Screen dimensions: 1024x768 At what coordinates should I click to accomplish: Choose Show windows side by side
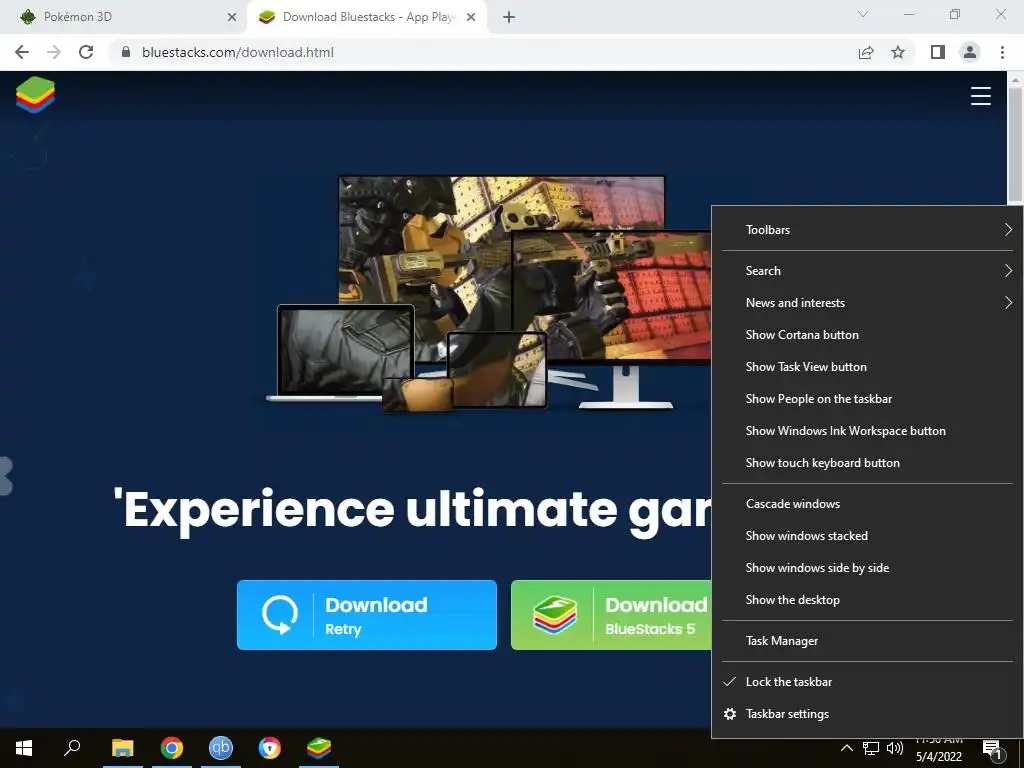click(x=867, y=568)
